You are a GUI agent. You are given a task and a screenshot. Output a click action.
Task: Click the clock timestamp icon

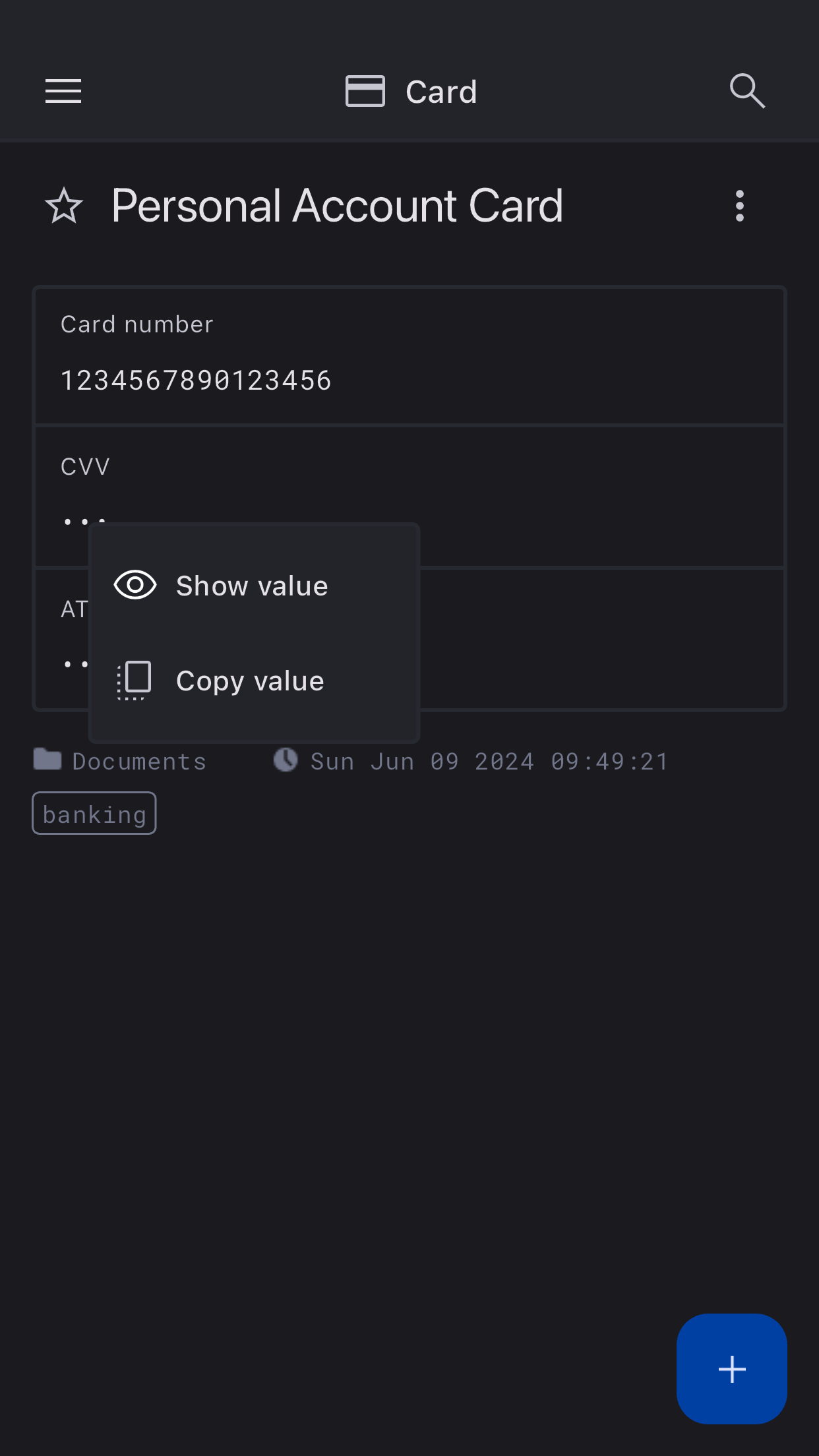click(x=286, y=760)
